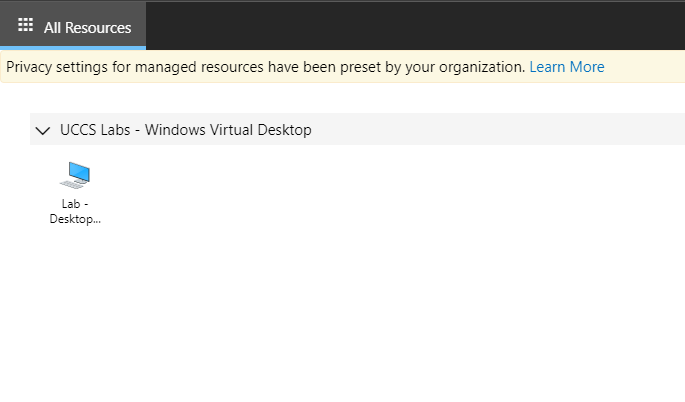Click the privacy settings notification banner text
This screenshot has height=402, width=685.
[265, 67]
